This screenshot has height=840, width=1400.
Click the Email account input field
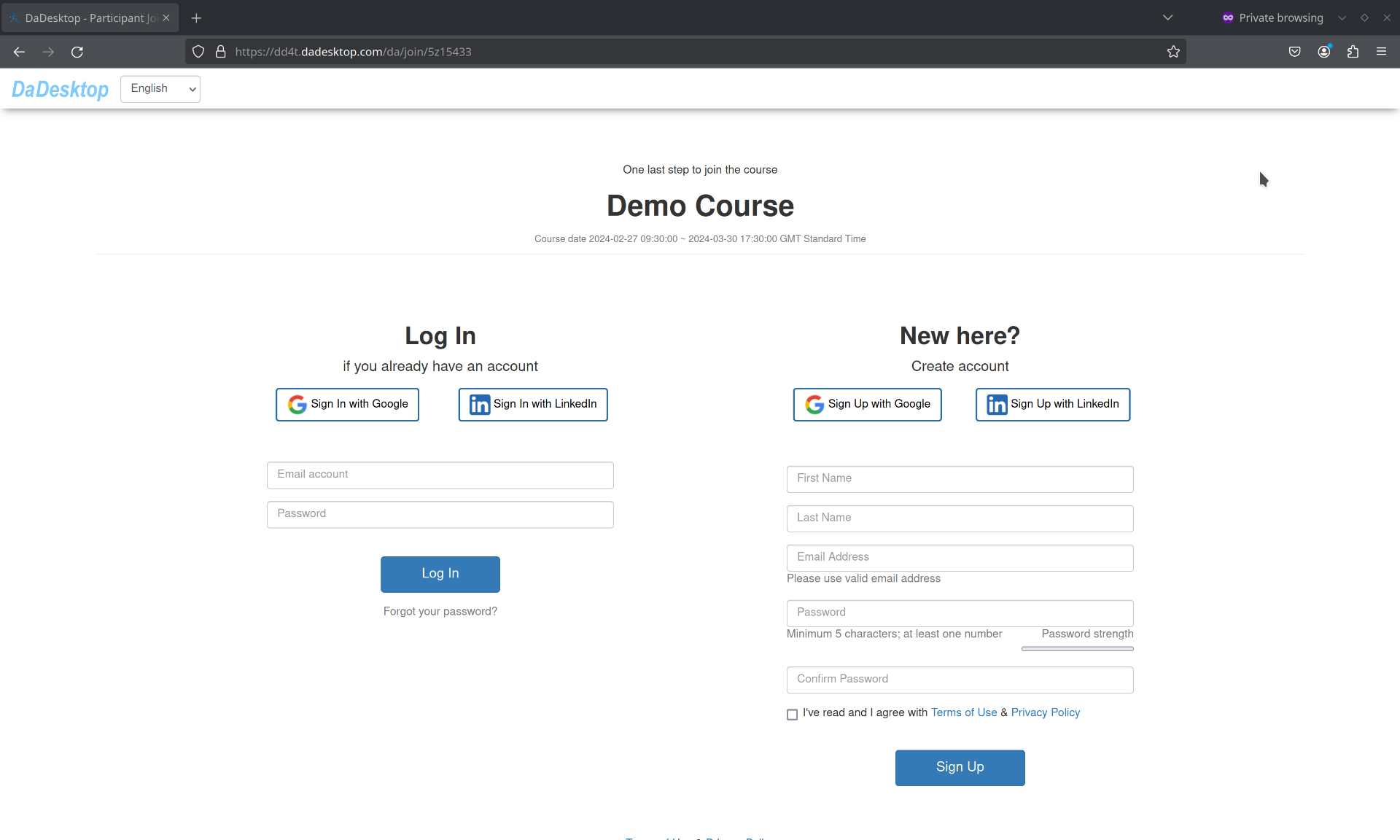coord(440,474)
